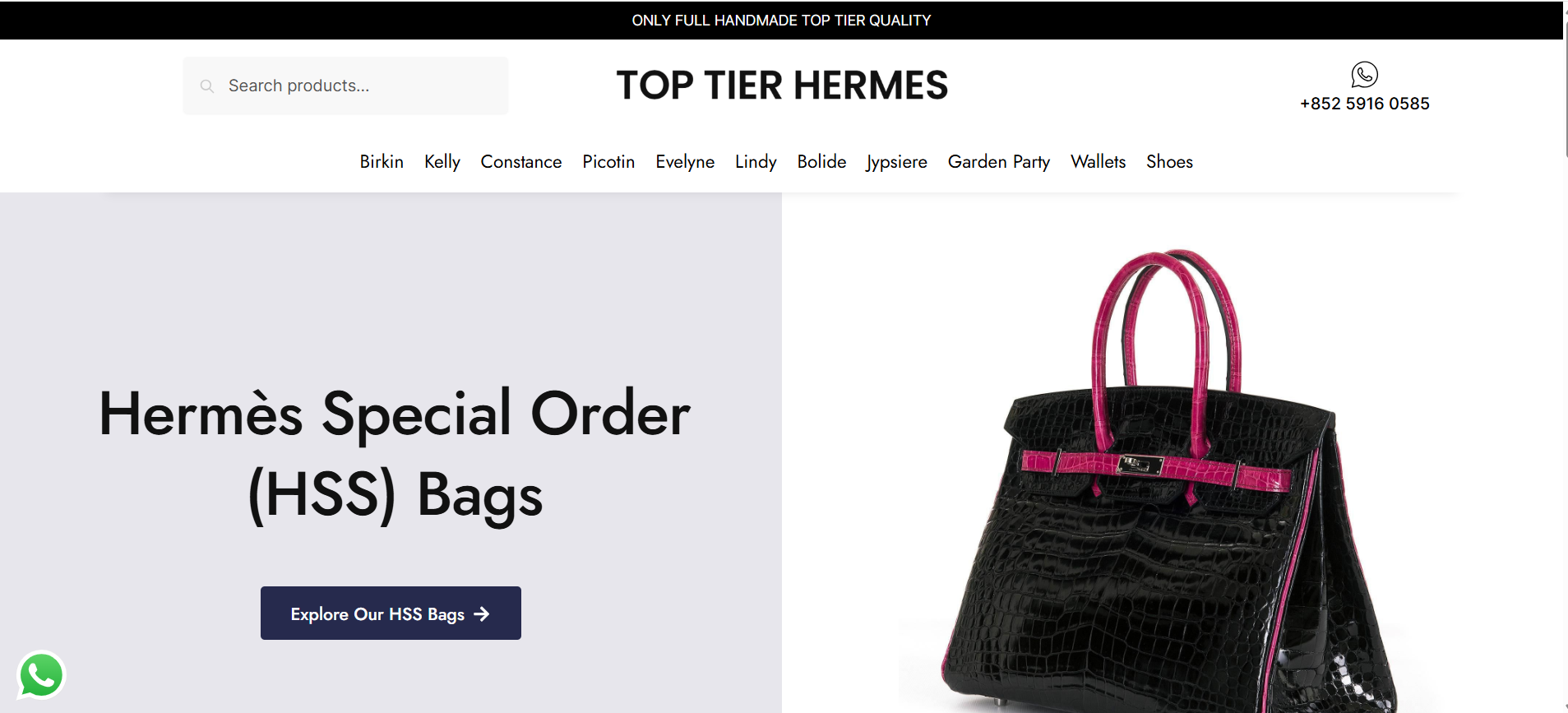Open the Birkin category
Image resolution: width=1568 pixels, height=713 pixels.
point(382,162)
